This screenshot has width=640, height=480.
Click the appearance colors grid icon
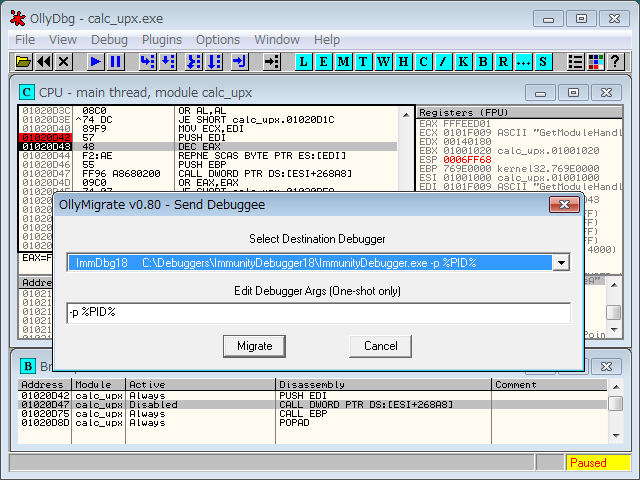point(596,62)
